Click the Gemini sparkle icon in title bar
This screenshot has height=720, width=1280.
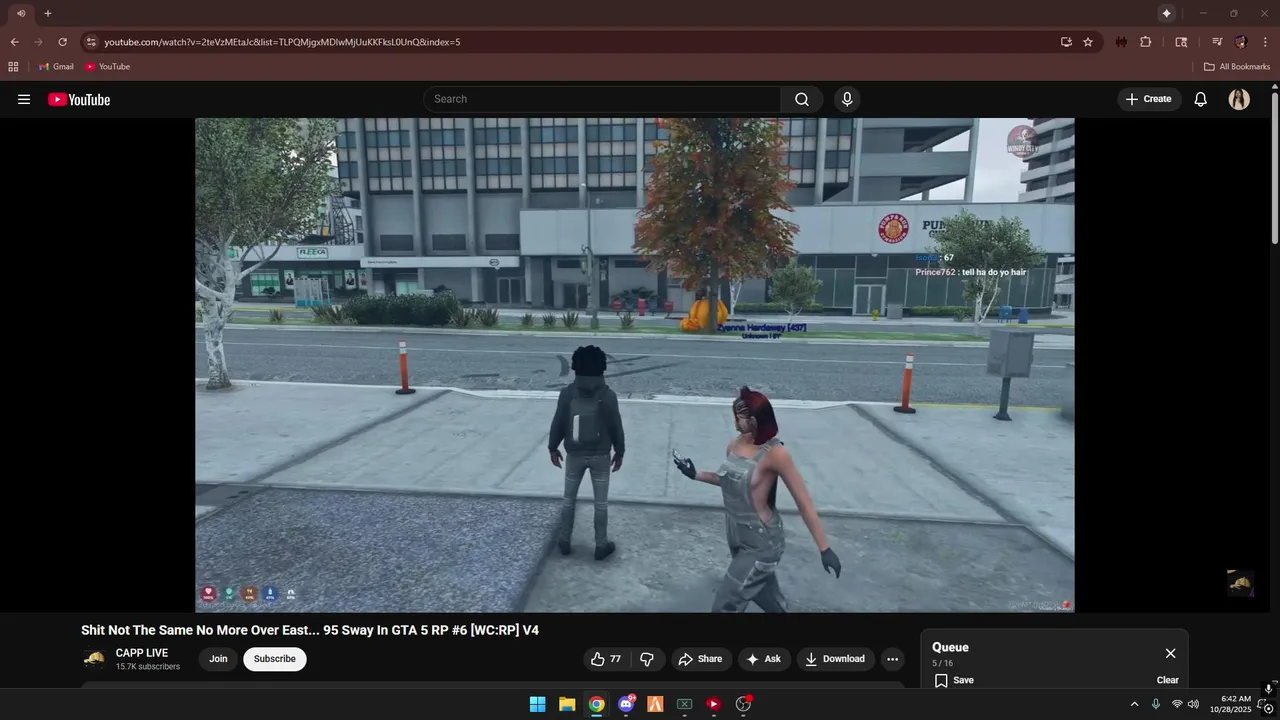[x=1166, y=13]
